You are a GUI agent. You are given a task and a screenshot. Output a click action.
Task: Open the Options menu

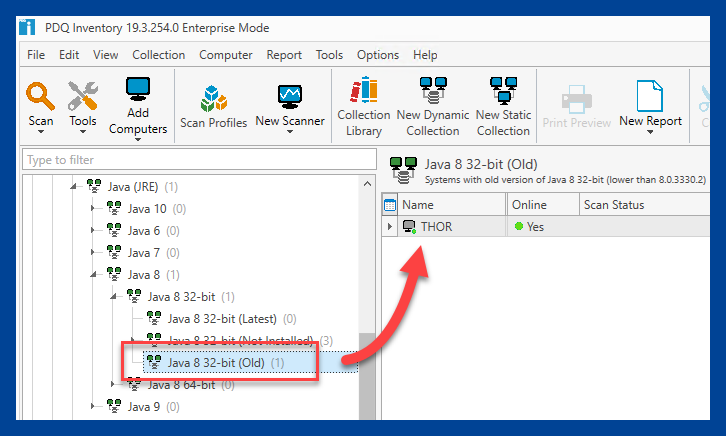378,55
